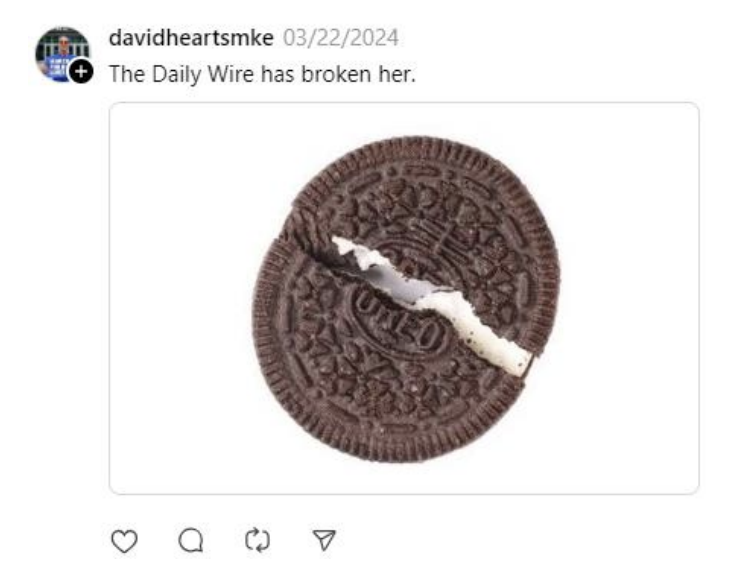Open the broken Oreo cookie image

point(404,298)
